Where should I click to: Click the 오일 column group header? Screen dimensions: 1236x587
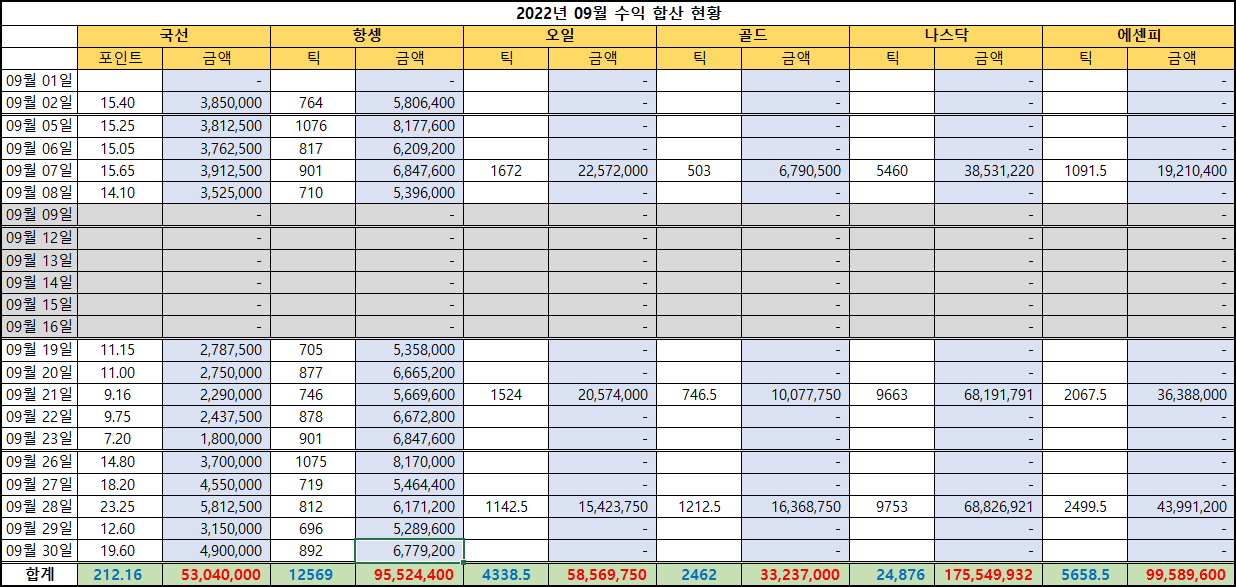560,36
